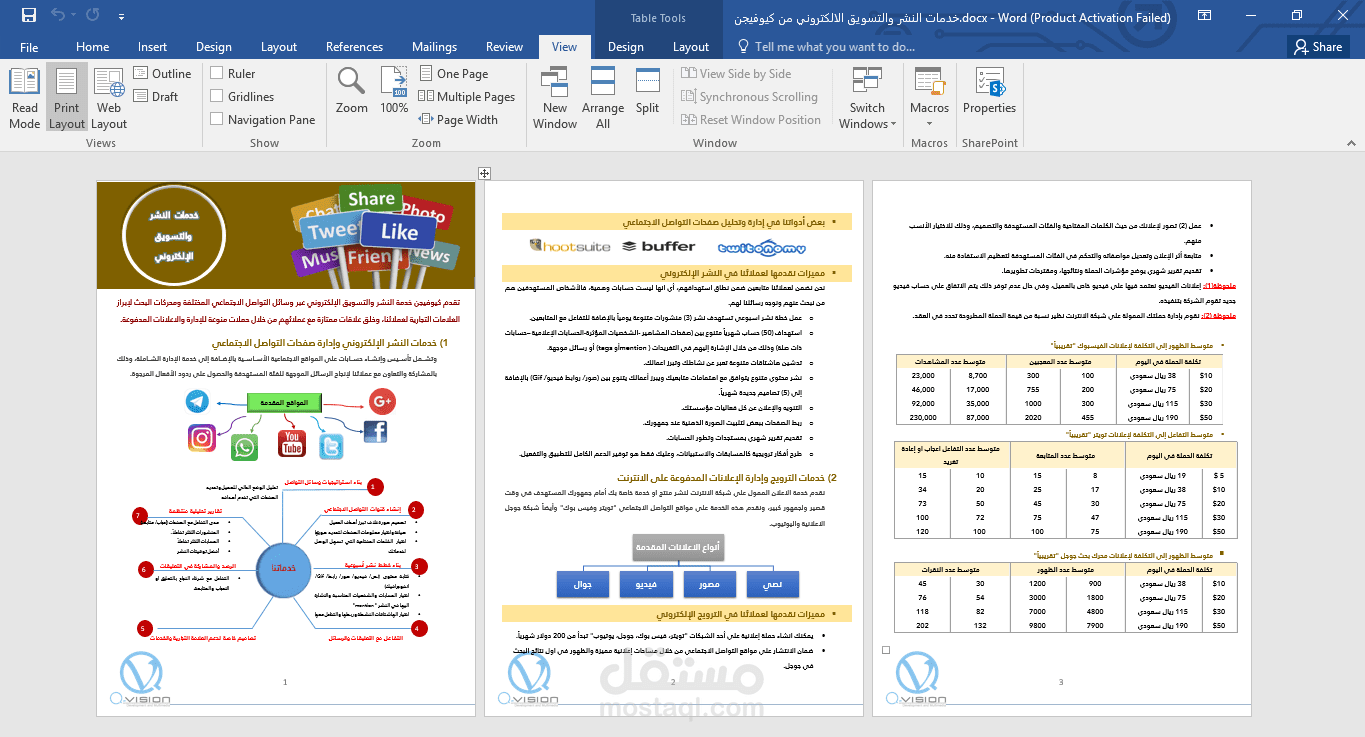The height and width of the screenshot is (737, 1365).
Task: Open the Zoom dialog
Action: [x=350, y=95]
